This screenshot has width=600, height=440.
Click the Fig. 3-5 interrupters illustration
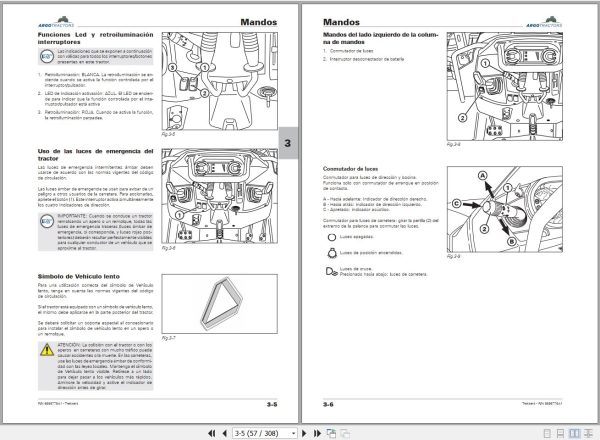point(220,81)
